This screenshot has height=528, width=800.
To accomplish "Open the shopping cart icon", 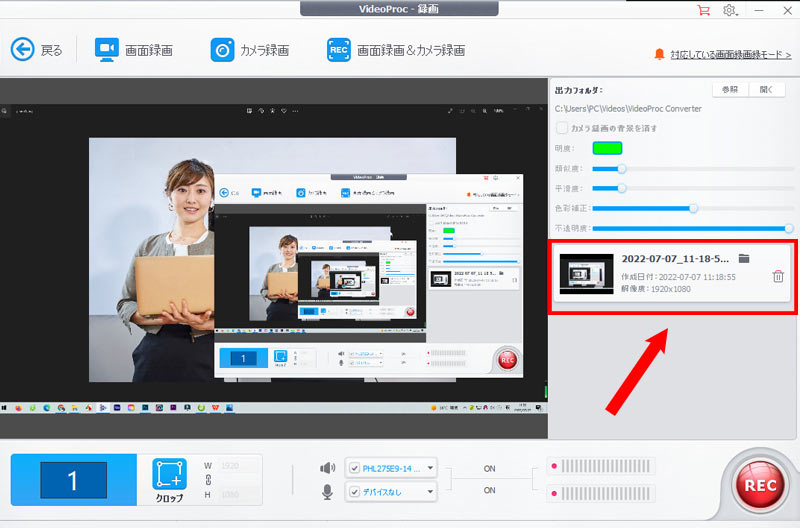I will click(703, 10).
